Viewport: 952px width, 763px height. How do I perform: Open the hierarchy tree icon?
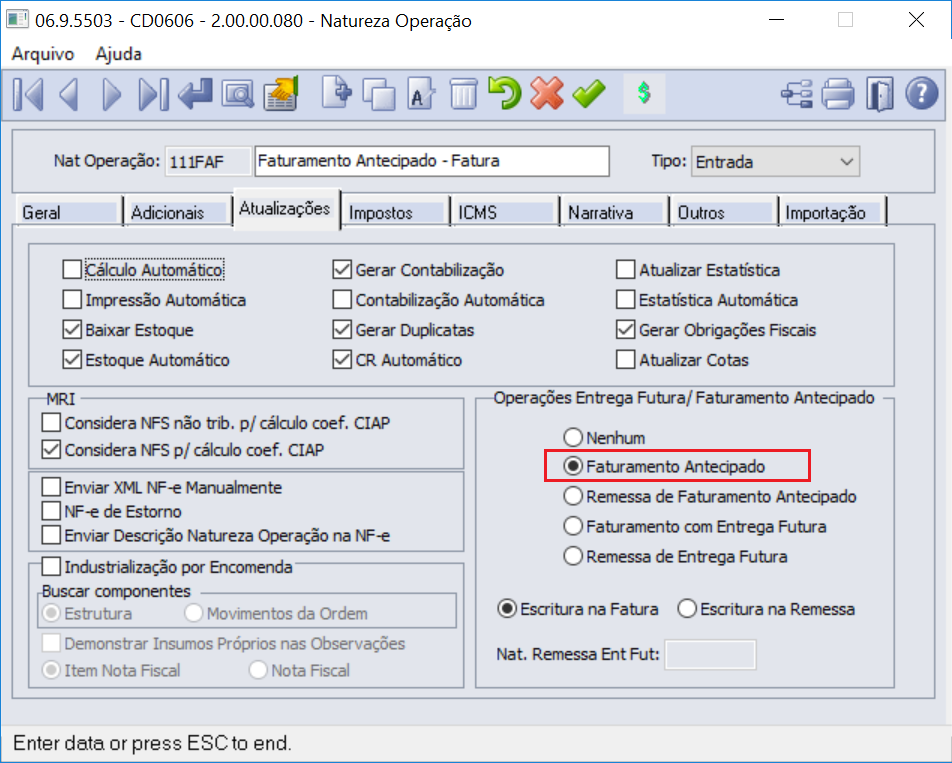797,95
